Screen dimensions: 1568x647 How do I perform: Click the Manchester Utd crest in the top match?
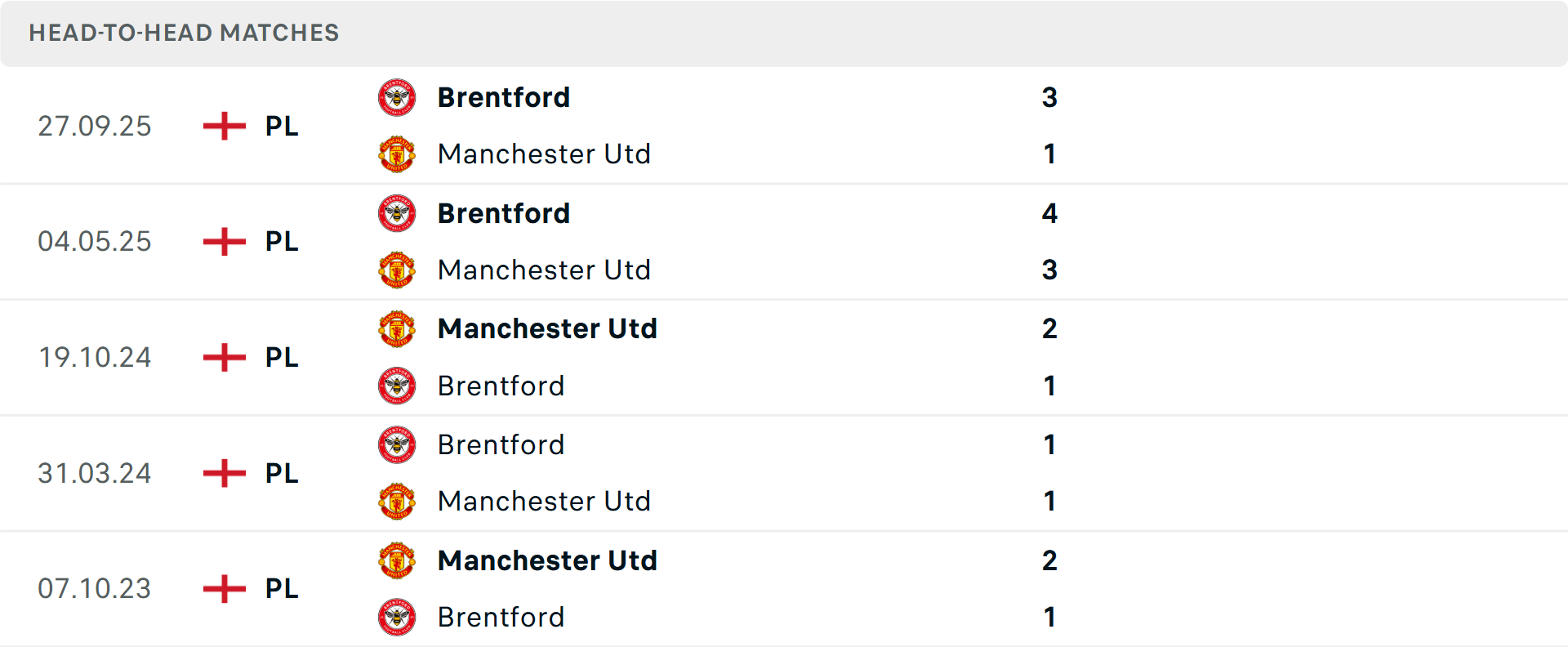click(397, 154)
